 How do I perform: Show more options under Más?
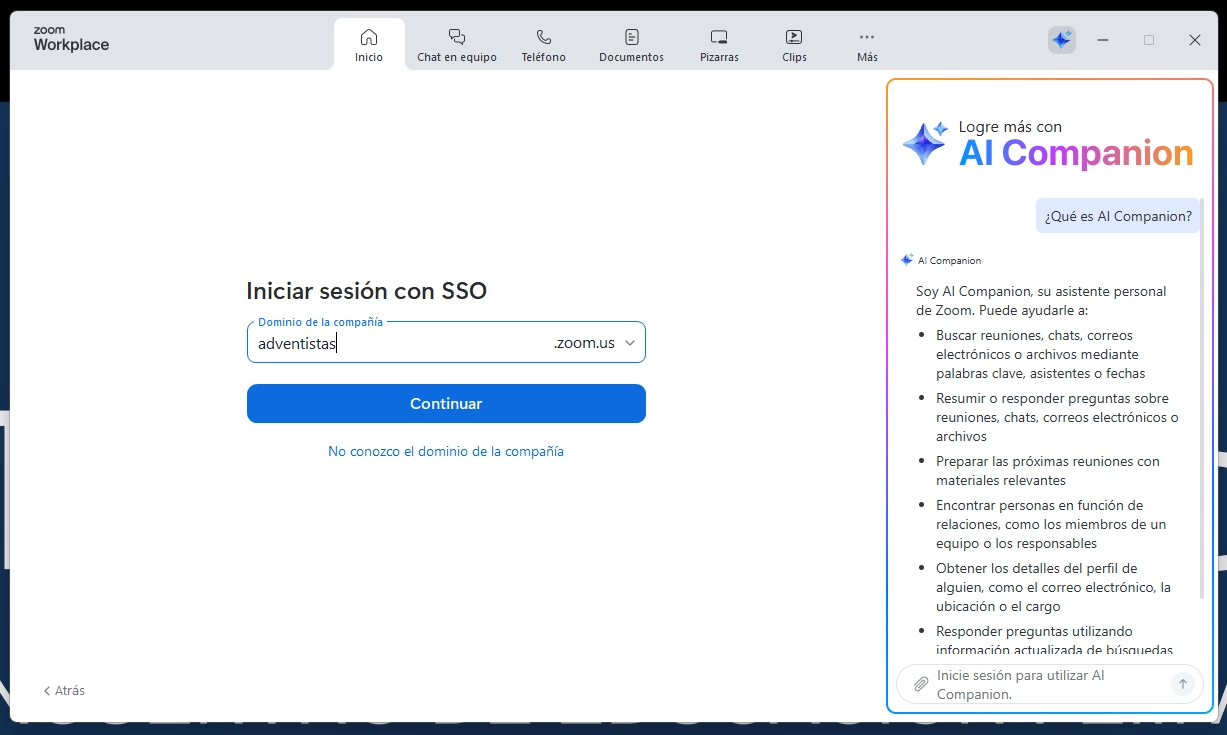tap(867, 45)
